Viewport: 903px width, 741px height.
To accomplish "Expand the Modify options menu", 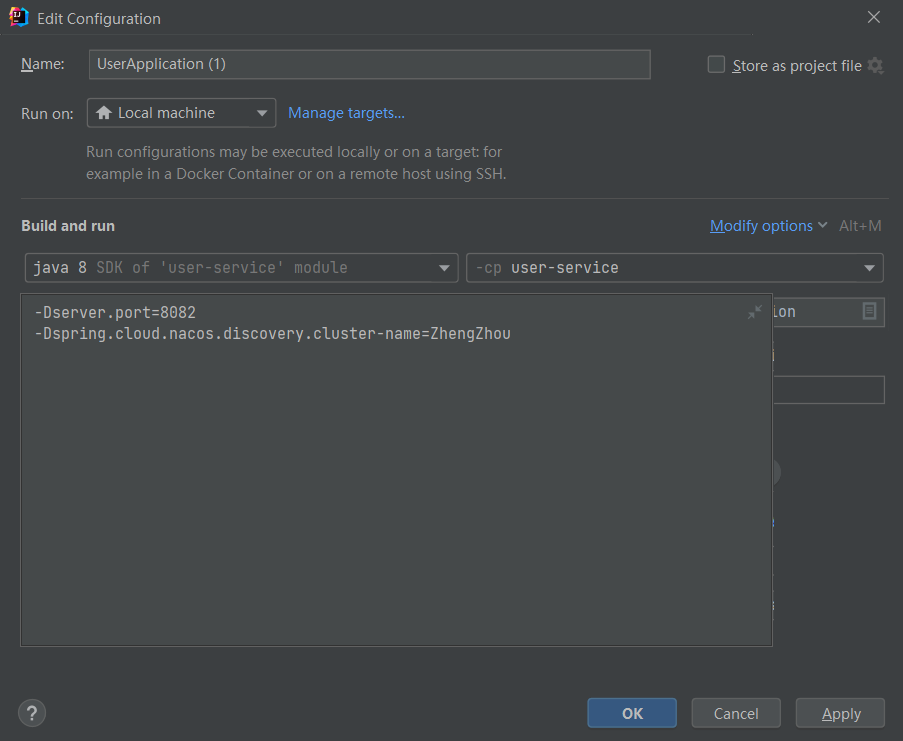I will click(768, 226).
